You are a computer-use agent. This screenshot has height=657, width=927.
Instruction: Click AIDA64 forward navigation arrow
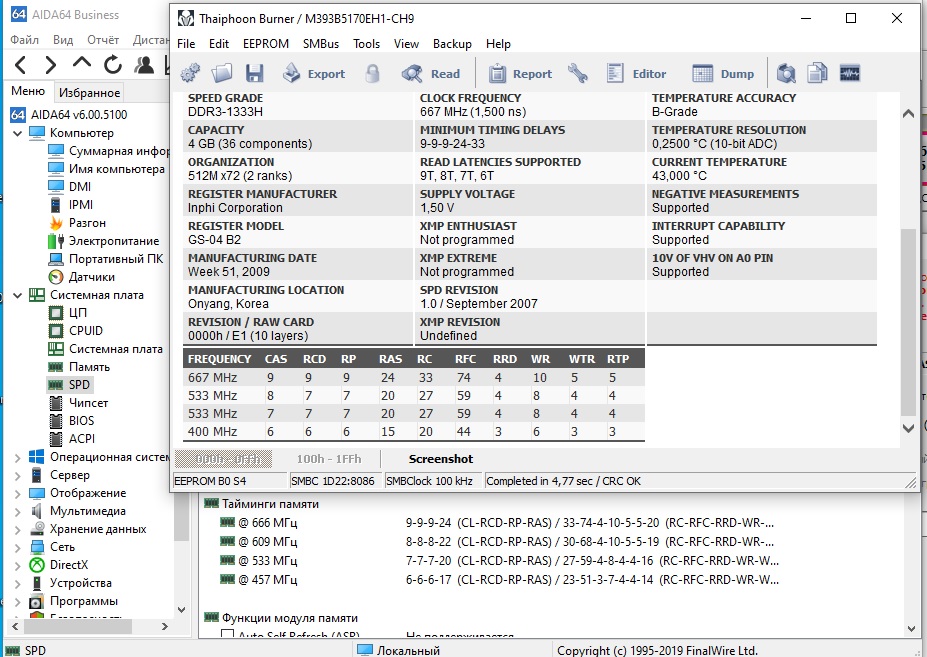[x=51, y=64]
